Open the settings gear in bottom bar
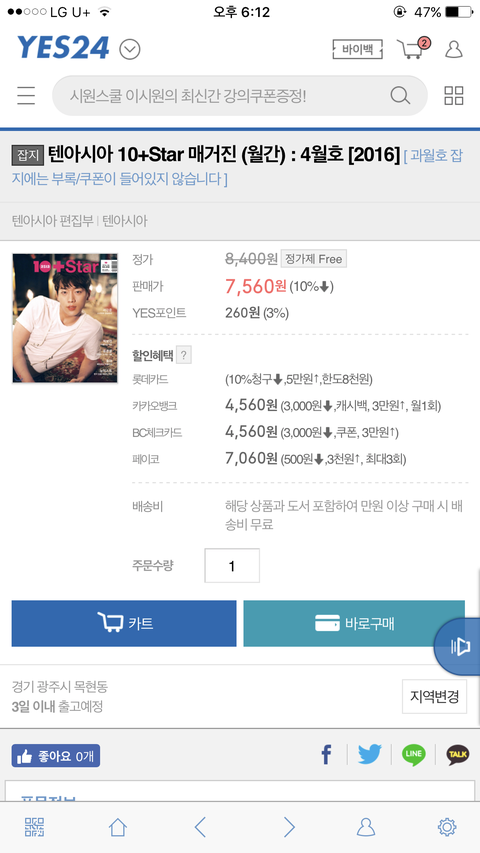The width and height of the screenshot is (480, 853). coord(447,827)
